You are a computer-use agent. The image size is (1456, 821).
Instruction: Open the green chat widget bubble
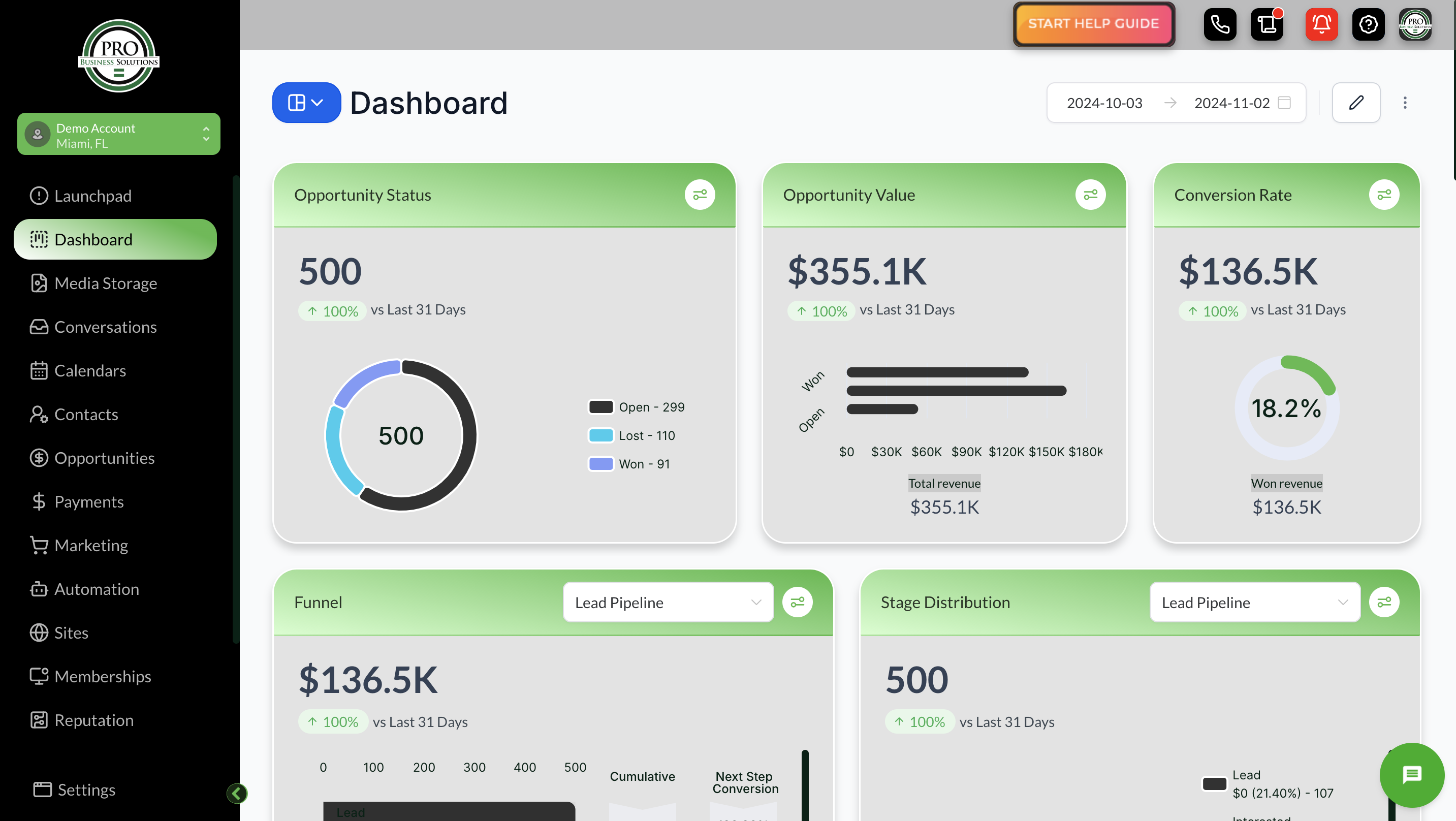click(x=1411, y=775)
